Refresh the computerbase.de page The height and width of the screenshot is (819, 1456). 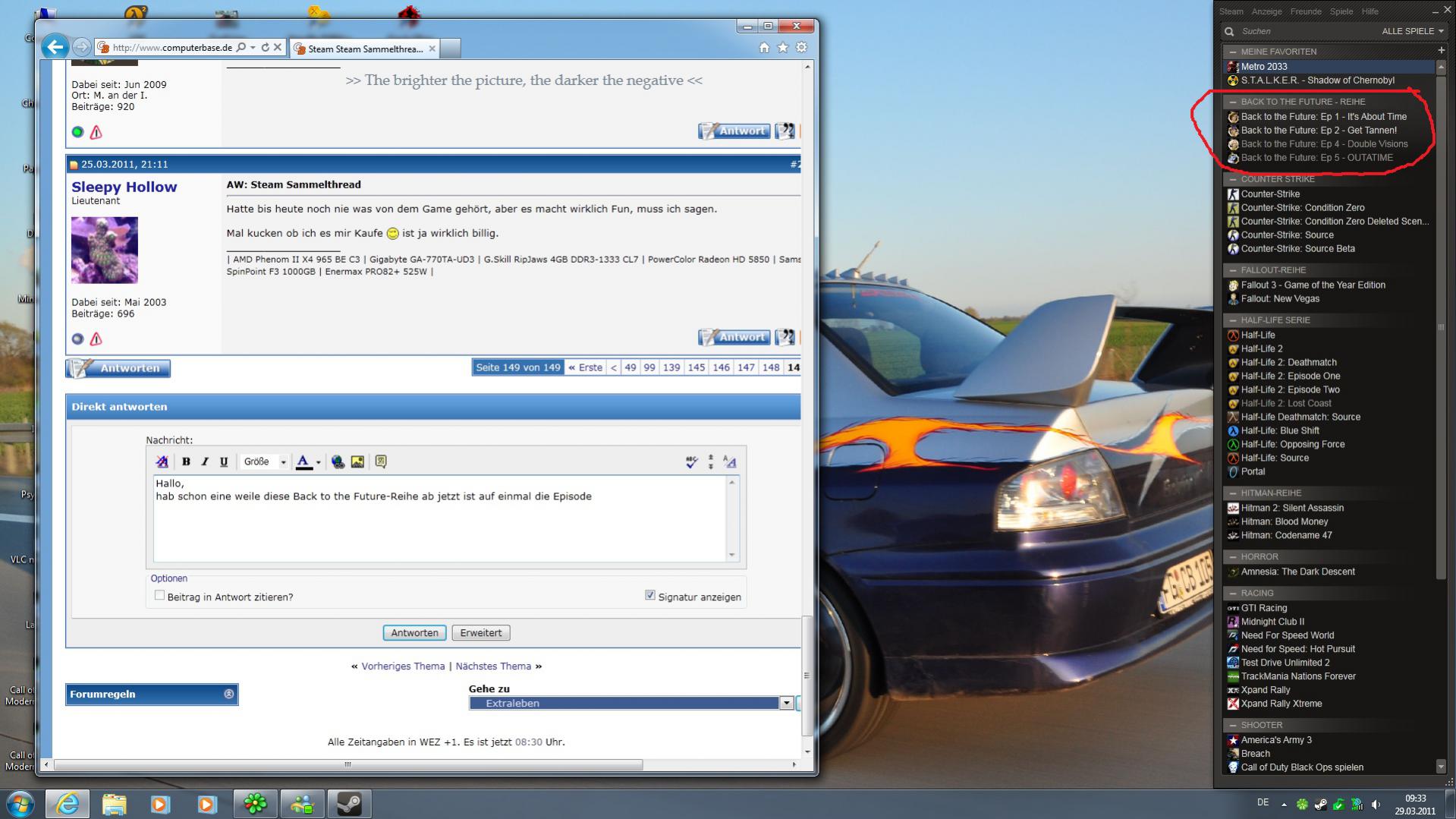pyautogui.click(x=265, y=47)
